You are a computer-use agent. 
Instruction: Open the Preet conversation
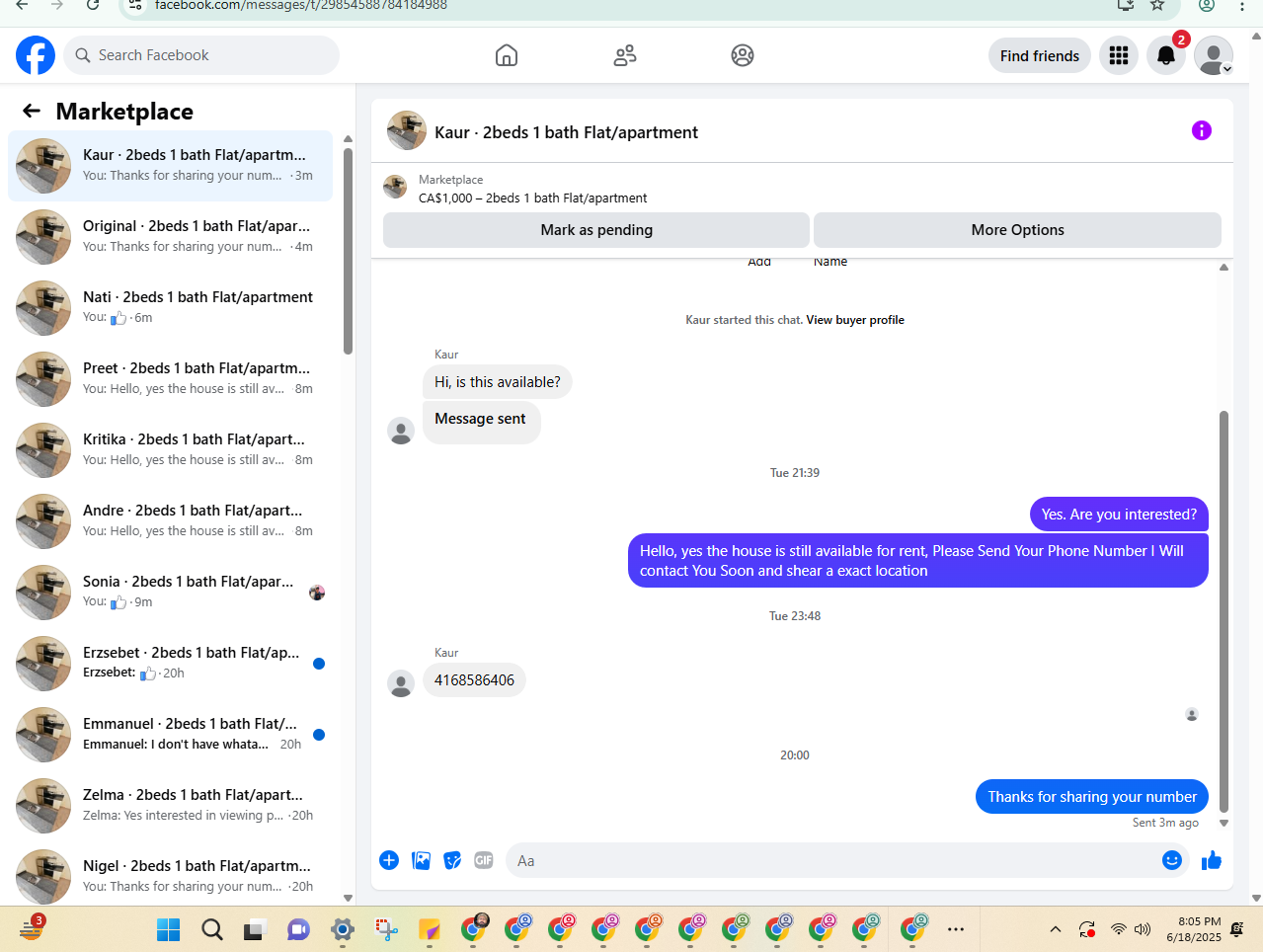pos(170,378)
